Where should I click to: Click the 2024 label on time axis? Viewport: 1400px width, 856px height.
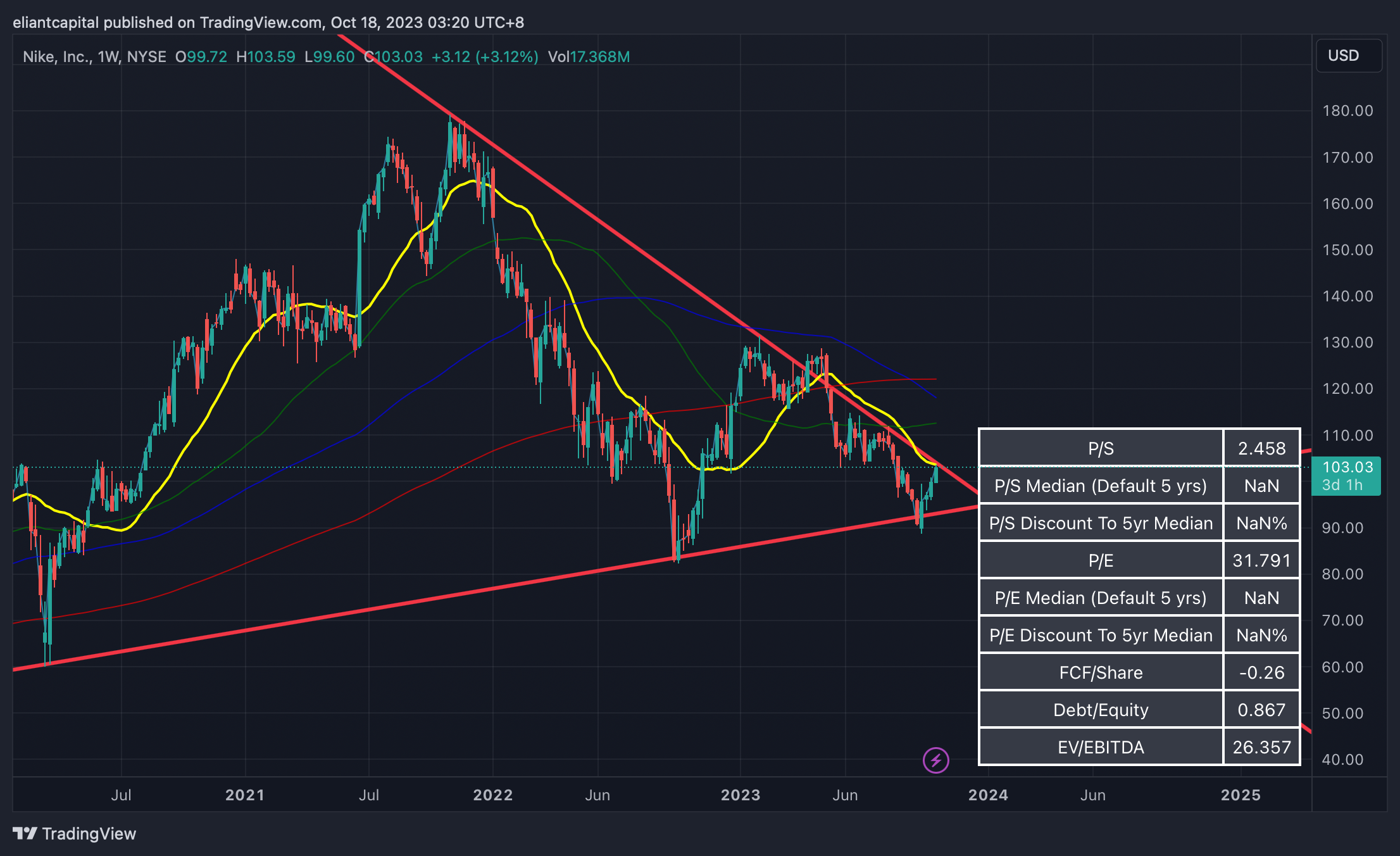click(988, 795)
